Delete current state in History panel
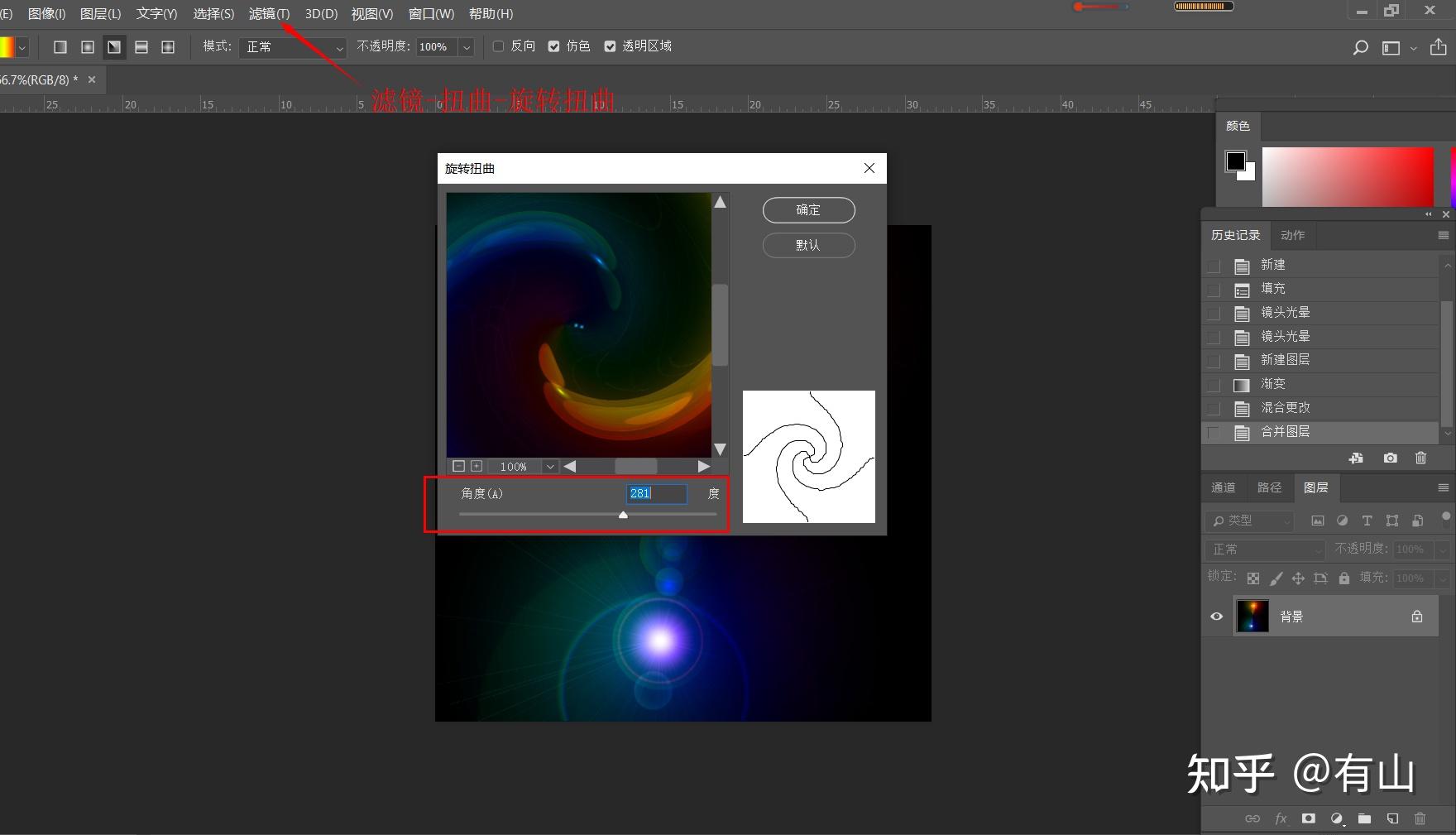This screenshot has width=1456, height=835. (1420, 458)
